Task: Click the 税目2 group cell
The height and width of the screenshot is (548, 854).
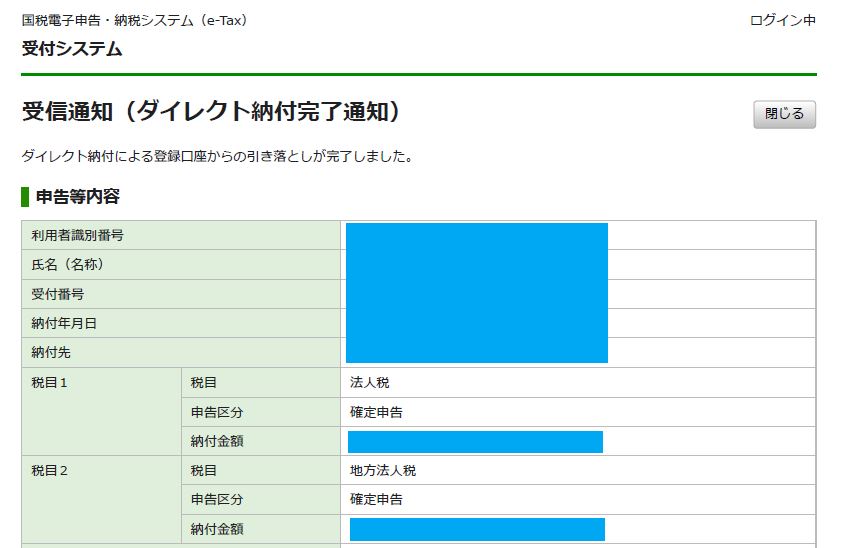Action: click(x=50, y=470)
